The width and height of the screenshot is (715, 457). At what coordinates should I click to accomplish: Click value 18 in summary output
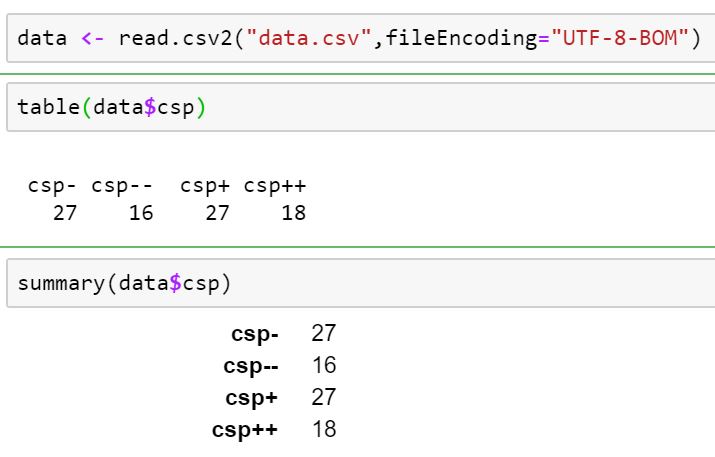(x=324, y=430)
